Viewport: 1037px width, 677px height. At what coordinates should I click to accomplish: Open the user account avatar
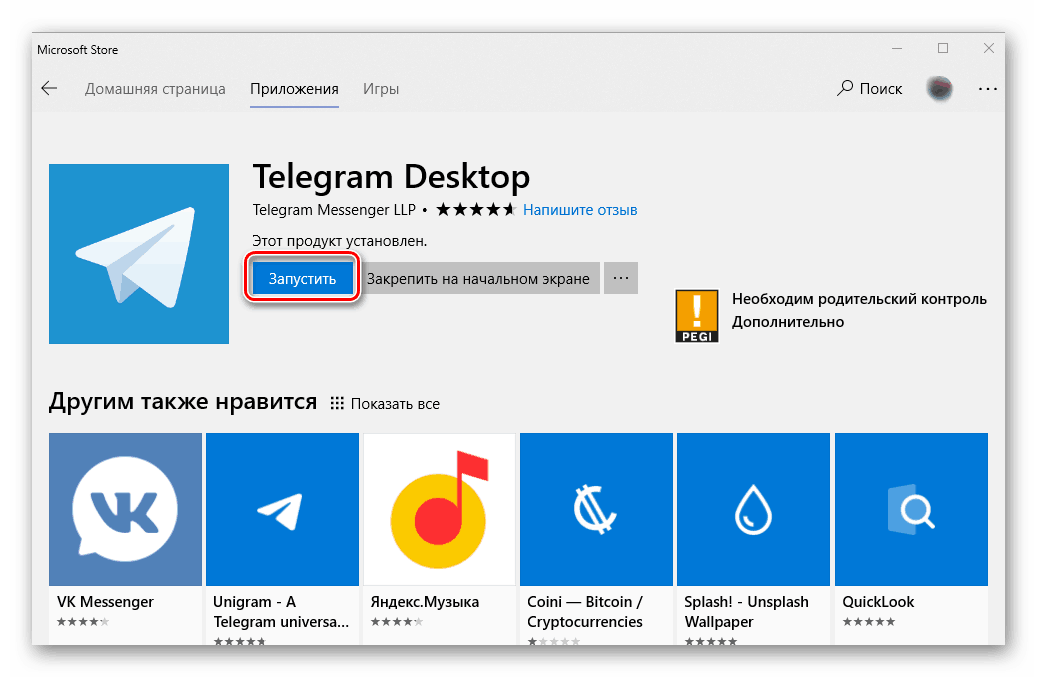tap(939, 89)
